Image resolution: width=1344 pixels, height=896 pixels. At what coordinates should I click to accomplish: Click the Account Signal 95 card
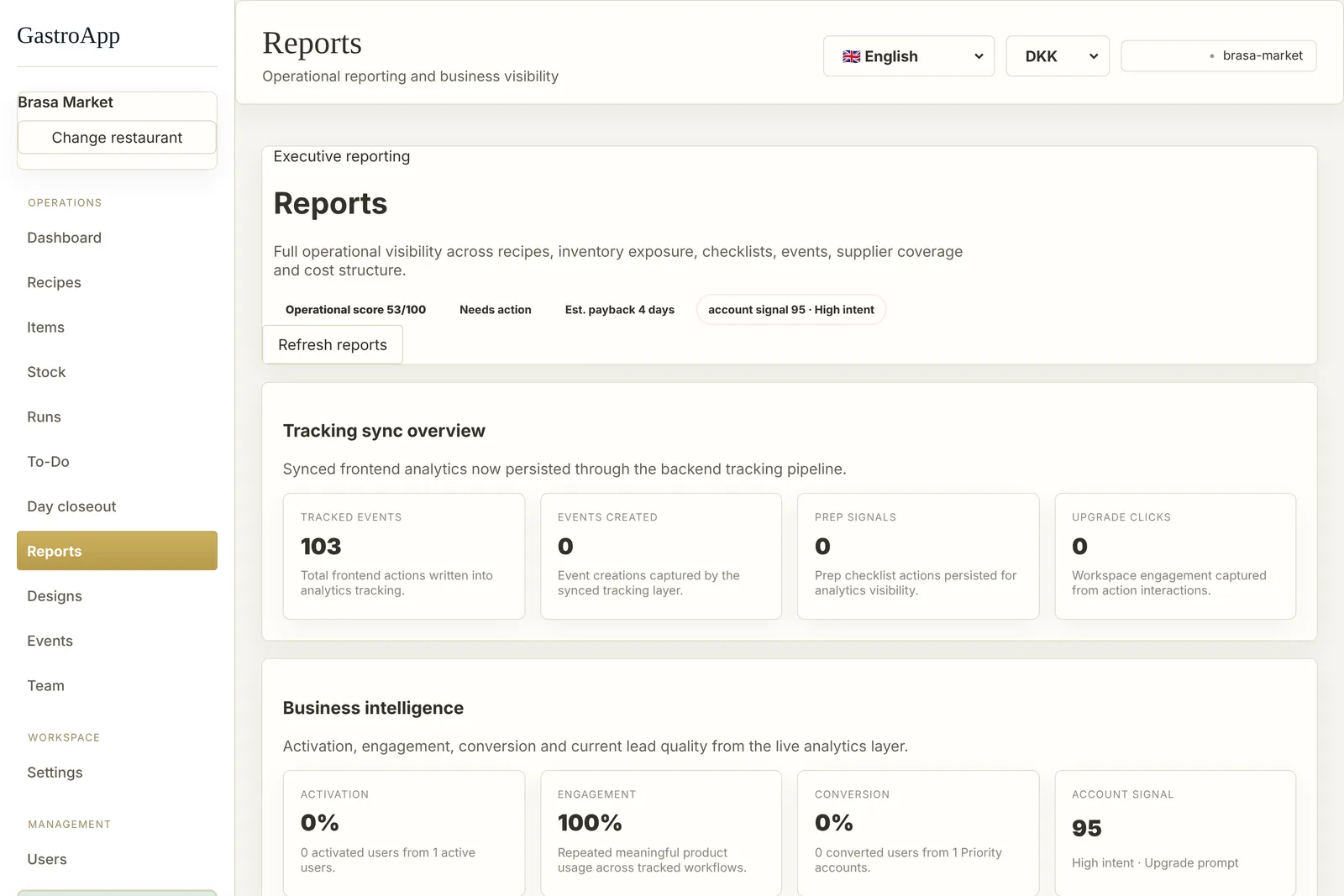click(1175, 833)
